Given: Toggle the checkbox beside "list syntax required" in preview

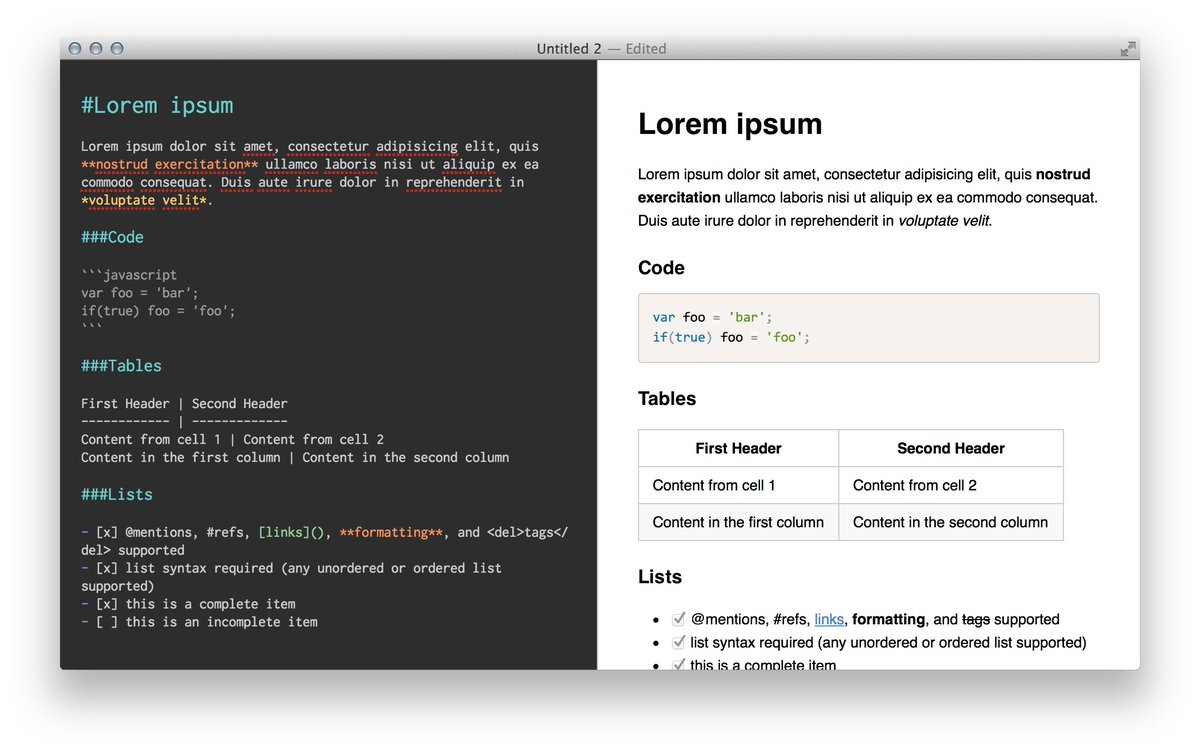Looking at the screenshot, I should [x=679, y=642].
